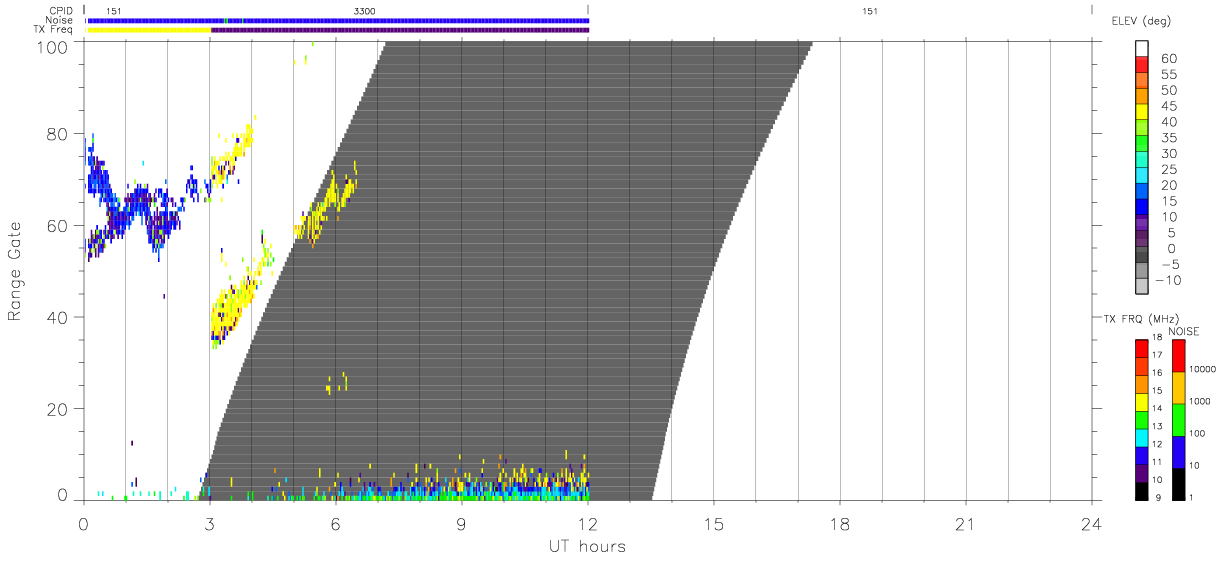This screenshot has height=567, width=1228.
Task: Click the cyan 12–13 segment of TX FRQ colorbar
Action: 1143,437
